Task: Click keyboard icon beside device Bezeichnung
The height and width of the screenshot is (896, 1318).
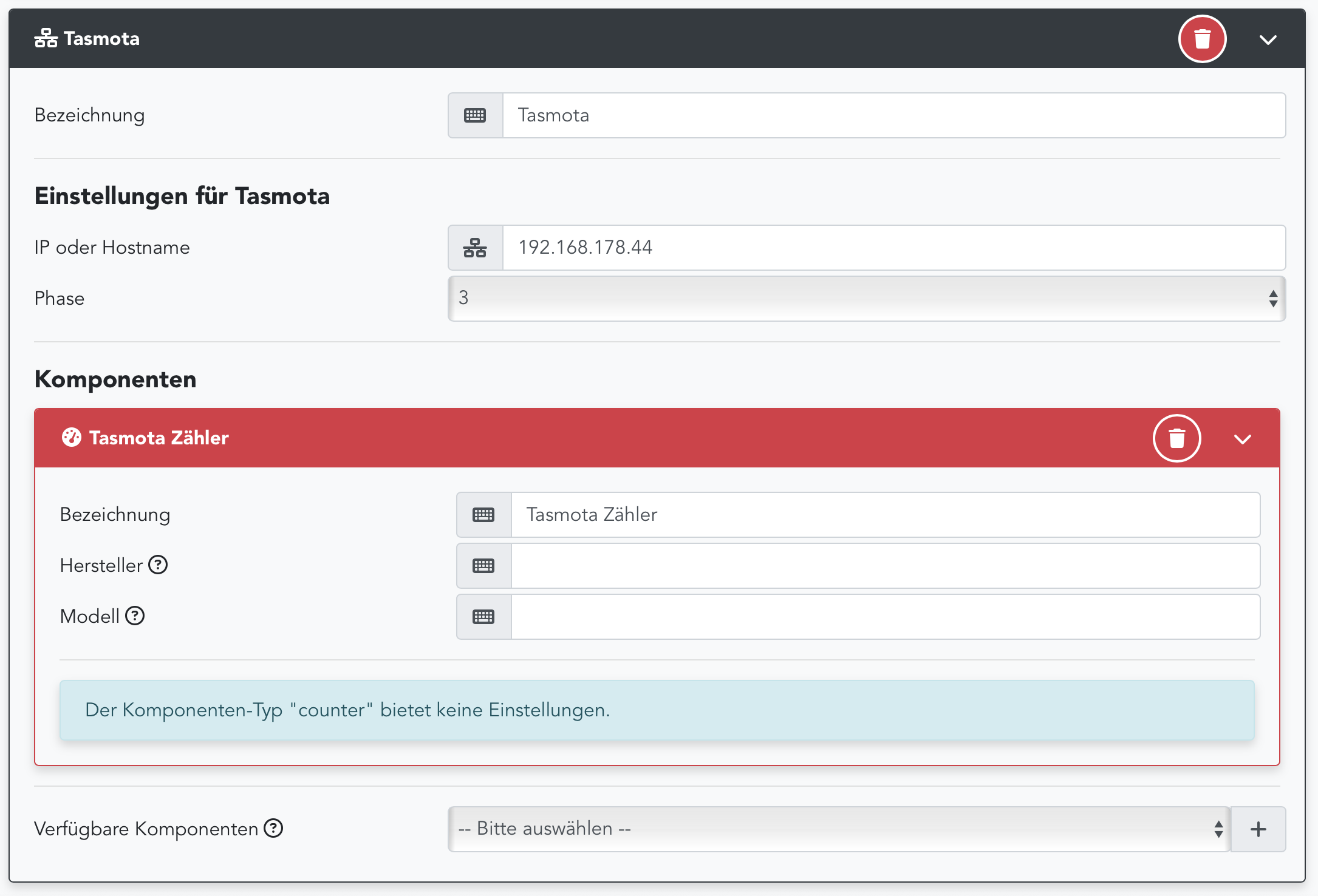Action: [x=475, y=115]
